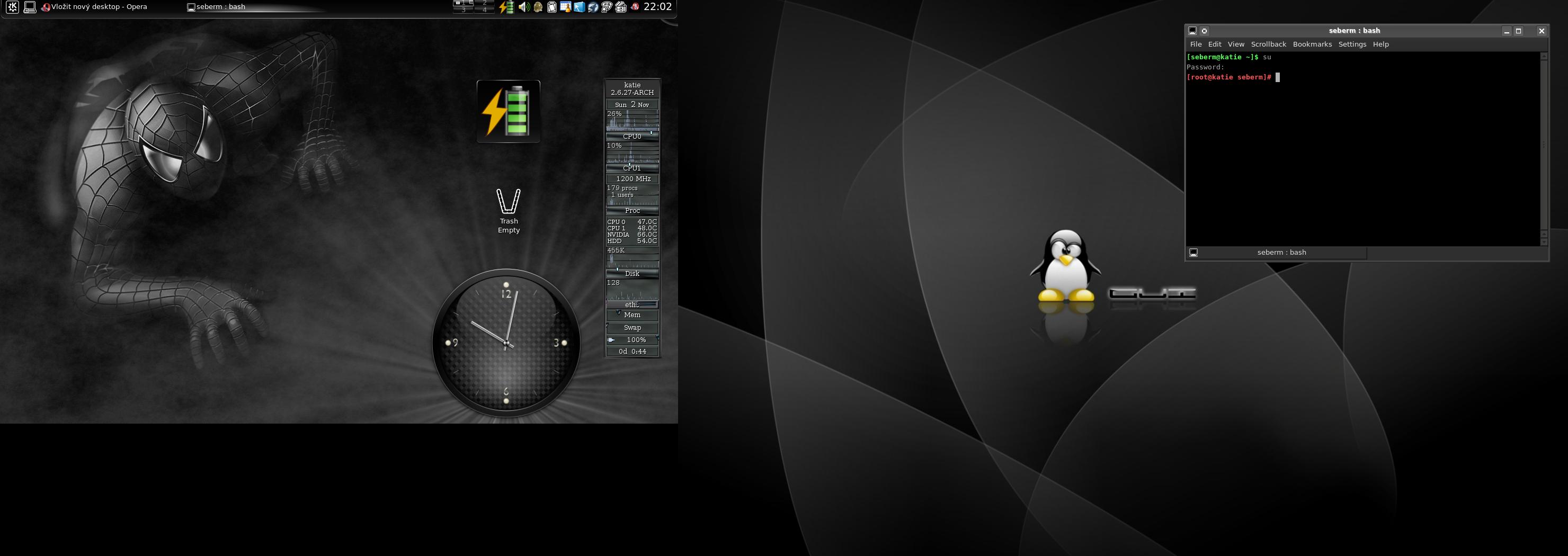1568x556 pixels.
Task: Open the calendar reminder tray icon
Action: [565, 7]
